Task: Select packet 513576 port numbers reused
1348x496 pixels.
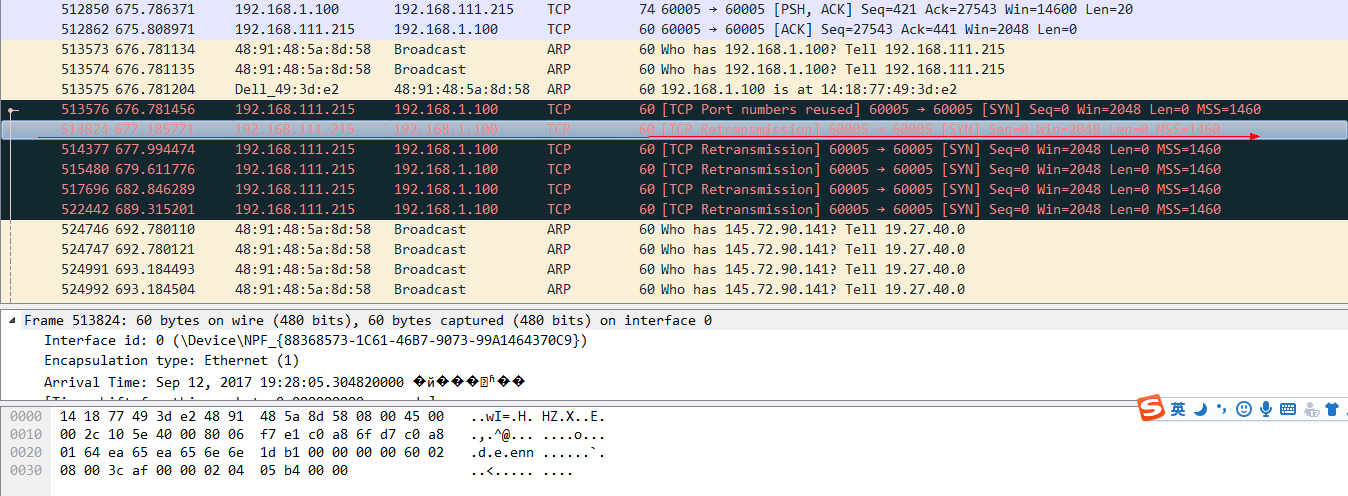Action: tap(674, 109)
